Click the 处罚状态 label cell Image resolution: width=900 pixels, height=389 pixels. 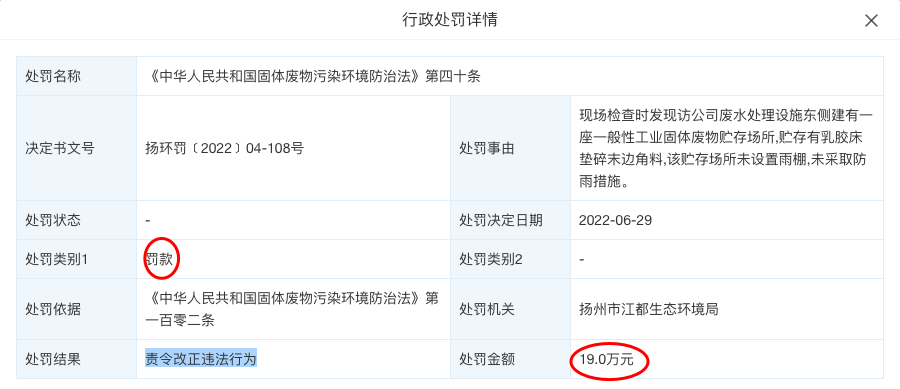tap(76, 220)
